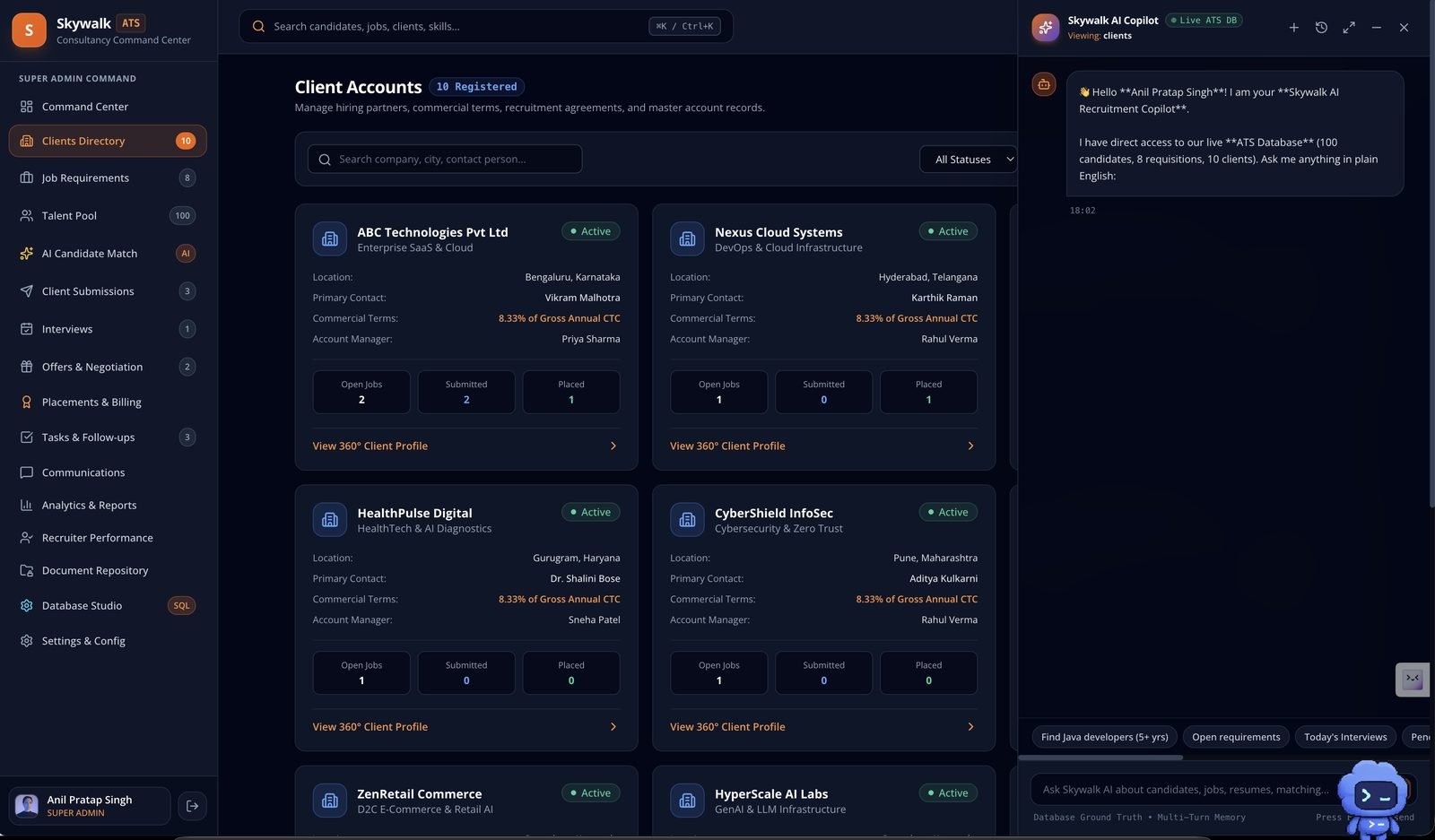Viewport: 1435px width, 840px height.
Task: Click the Today's Interviews suggestion chip
Action: click(x=1345, y=737)
